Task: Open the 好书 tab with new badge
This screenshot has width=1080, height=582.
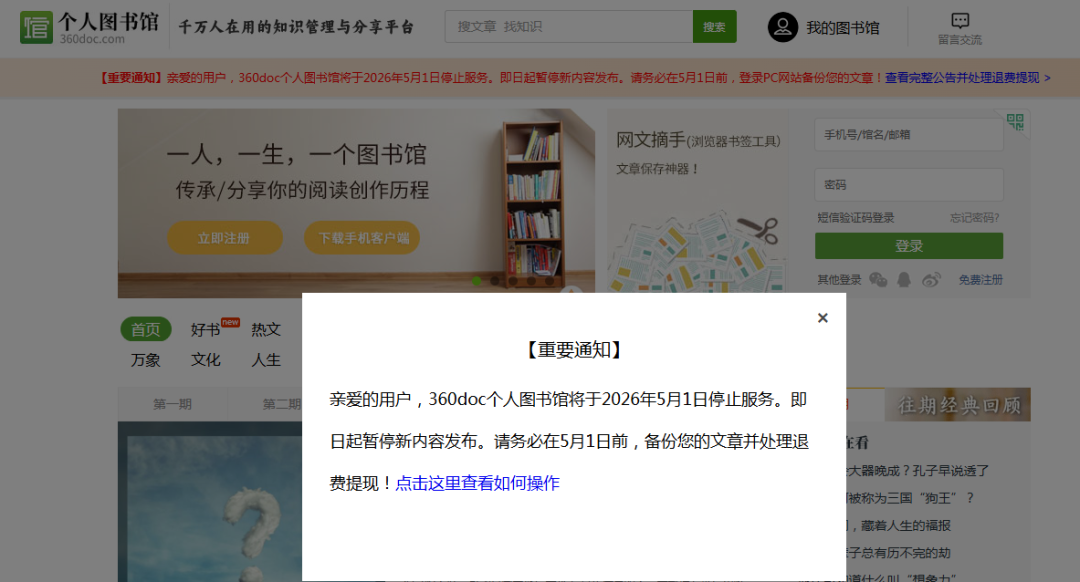Action: [x=206, y=330]
